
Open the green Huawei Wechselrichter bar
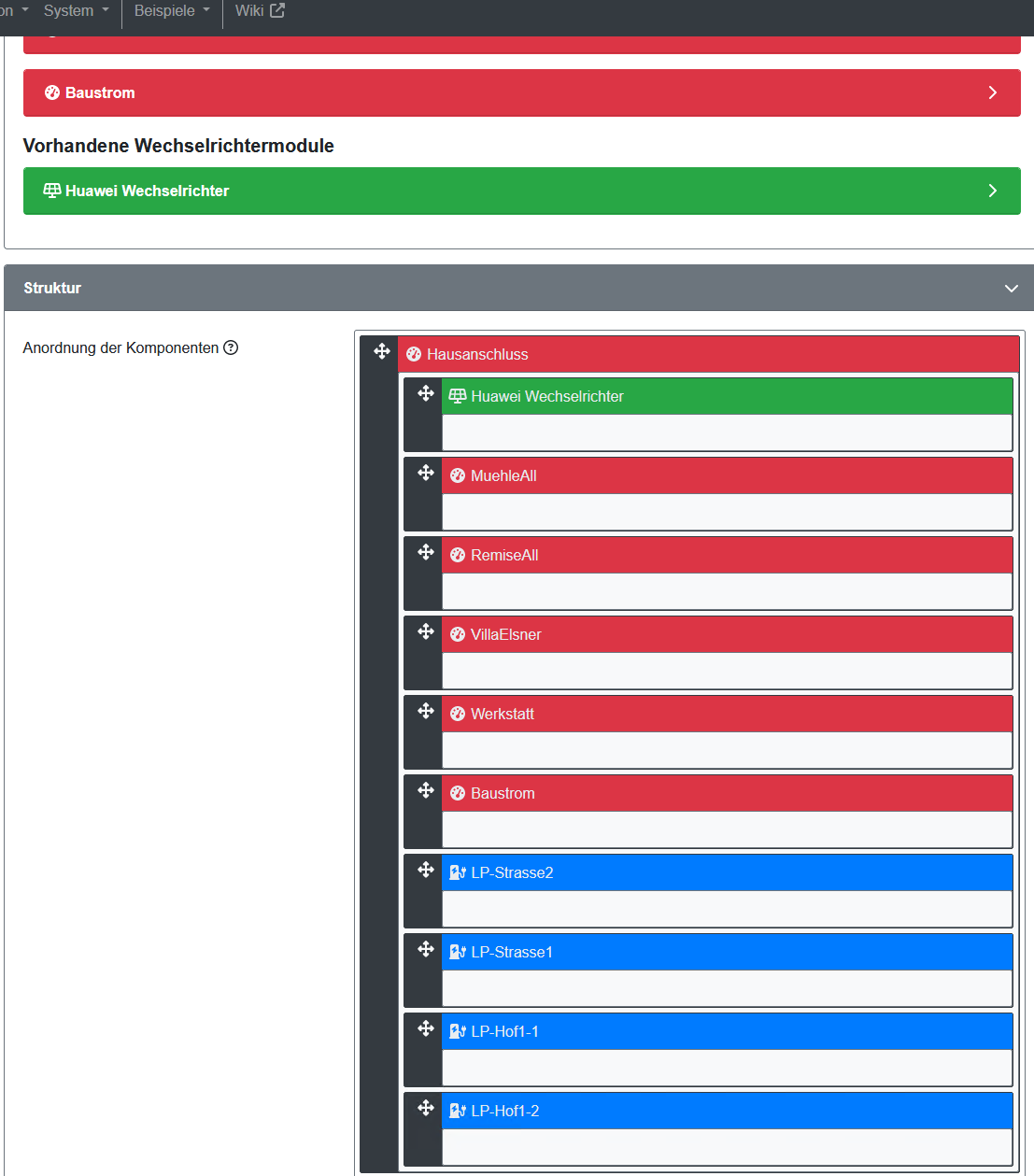click(x=521, y=191)
